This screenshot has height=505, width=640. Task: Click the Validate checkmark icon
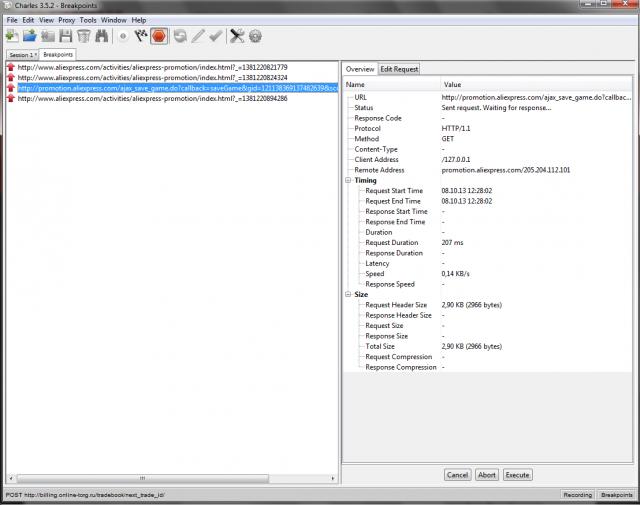(x=216, y=36)
